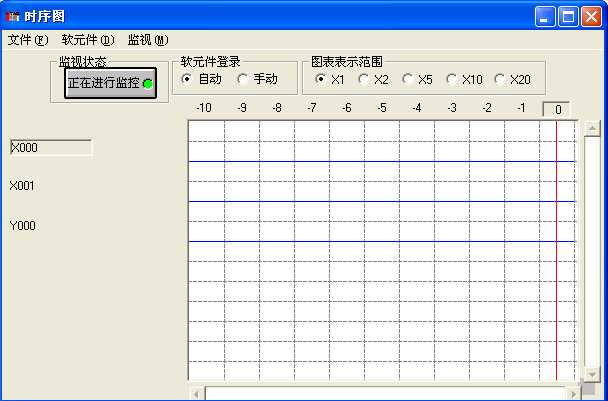Open the 文件(F) menu
The width and height of the screenshot is (608, 401).
(x=27, y=40)
